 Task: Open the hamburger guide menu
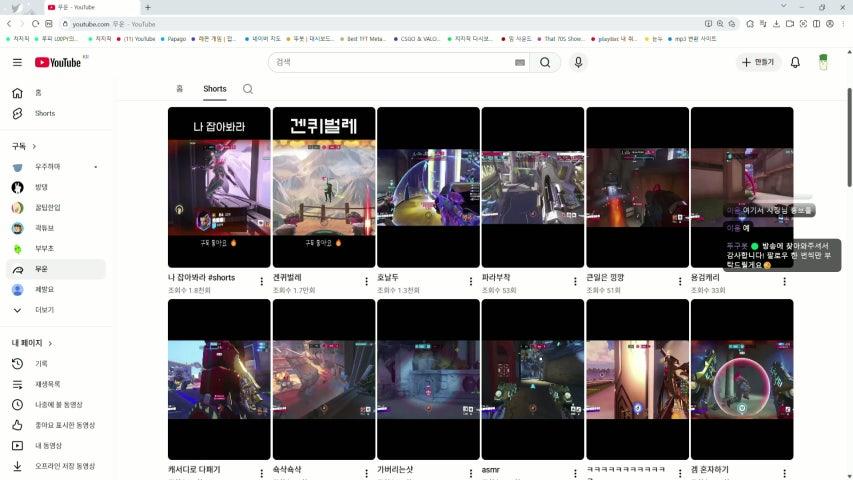[x=17, y=62]
